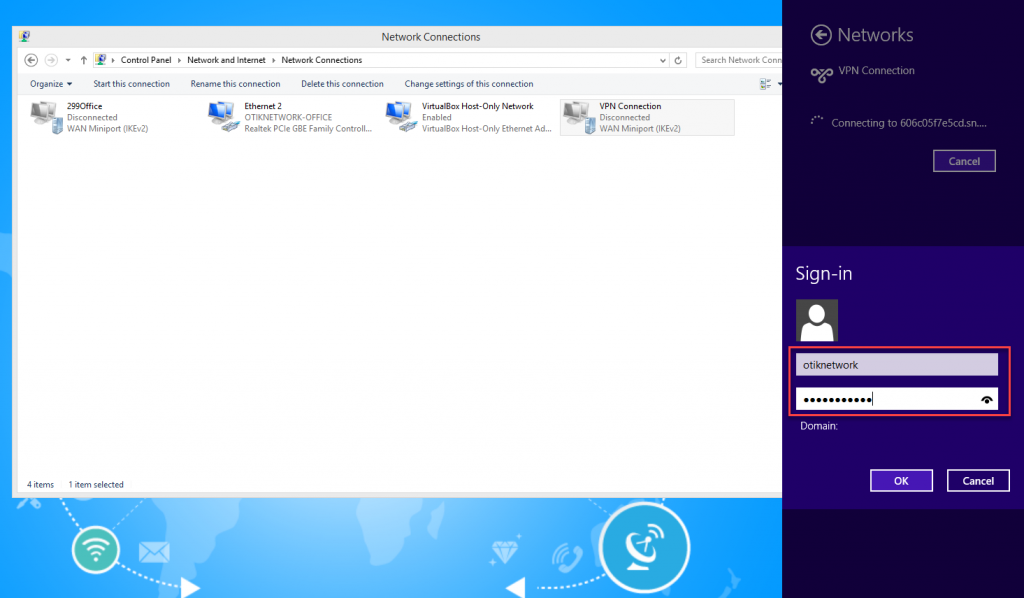Click the 299Office connection name
The image size is (1024, 598).
coord(84,106)
